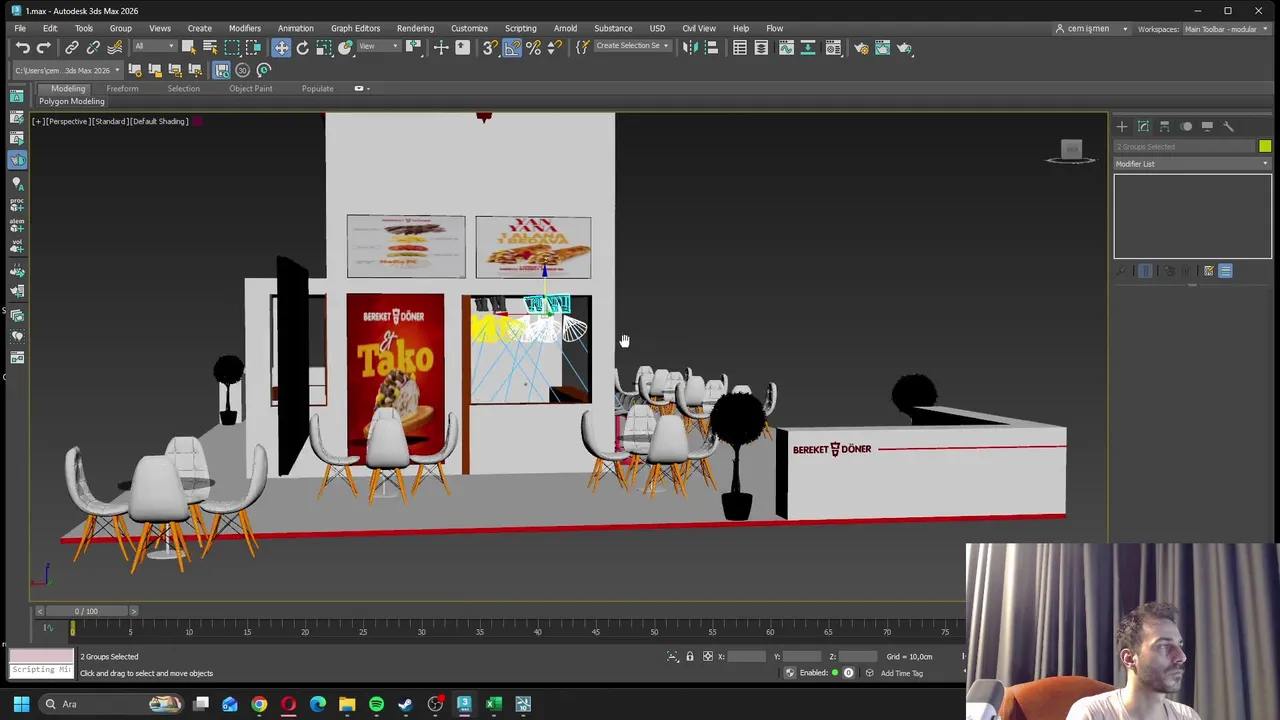Image resolution: width=1280 pixels, height=720 pixels.
Task: Switch to the Freeform ribbon tab
Action: [122, 89]
